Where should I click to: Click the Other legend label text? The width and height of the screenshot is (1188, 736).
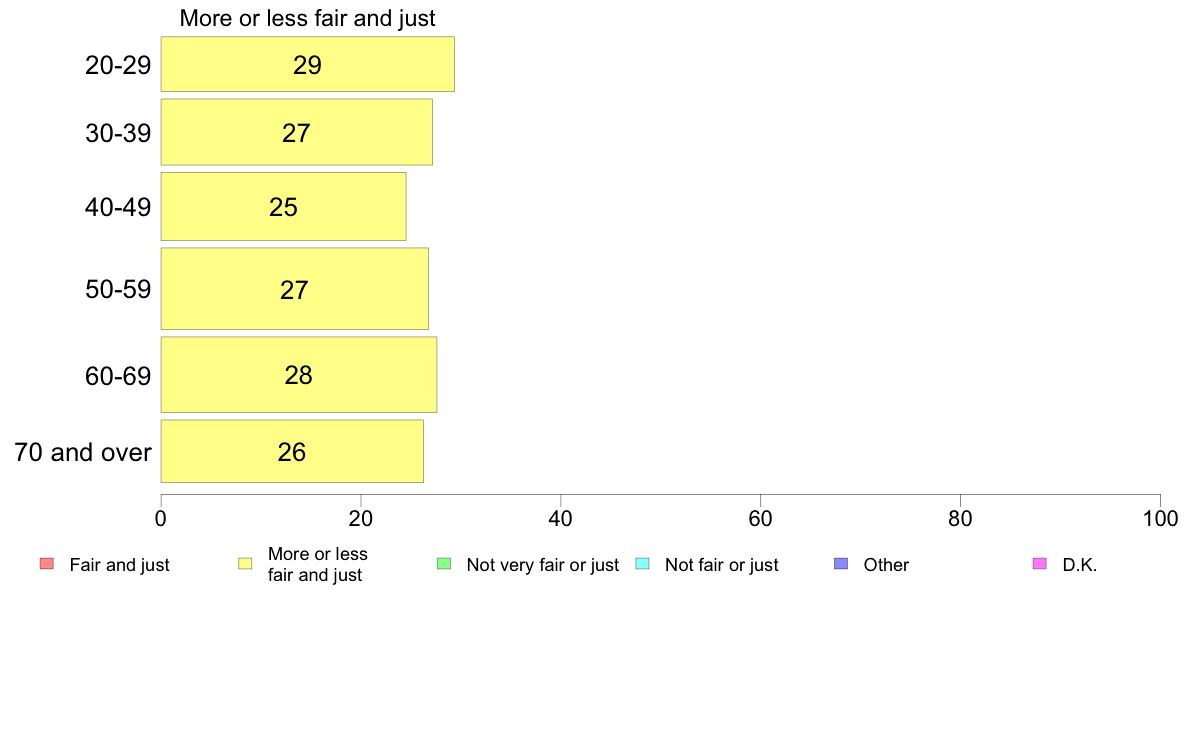coord(886,565)
